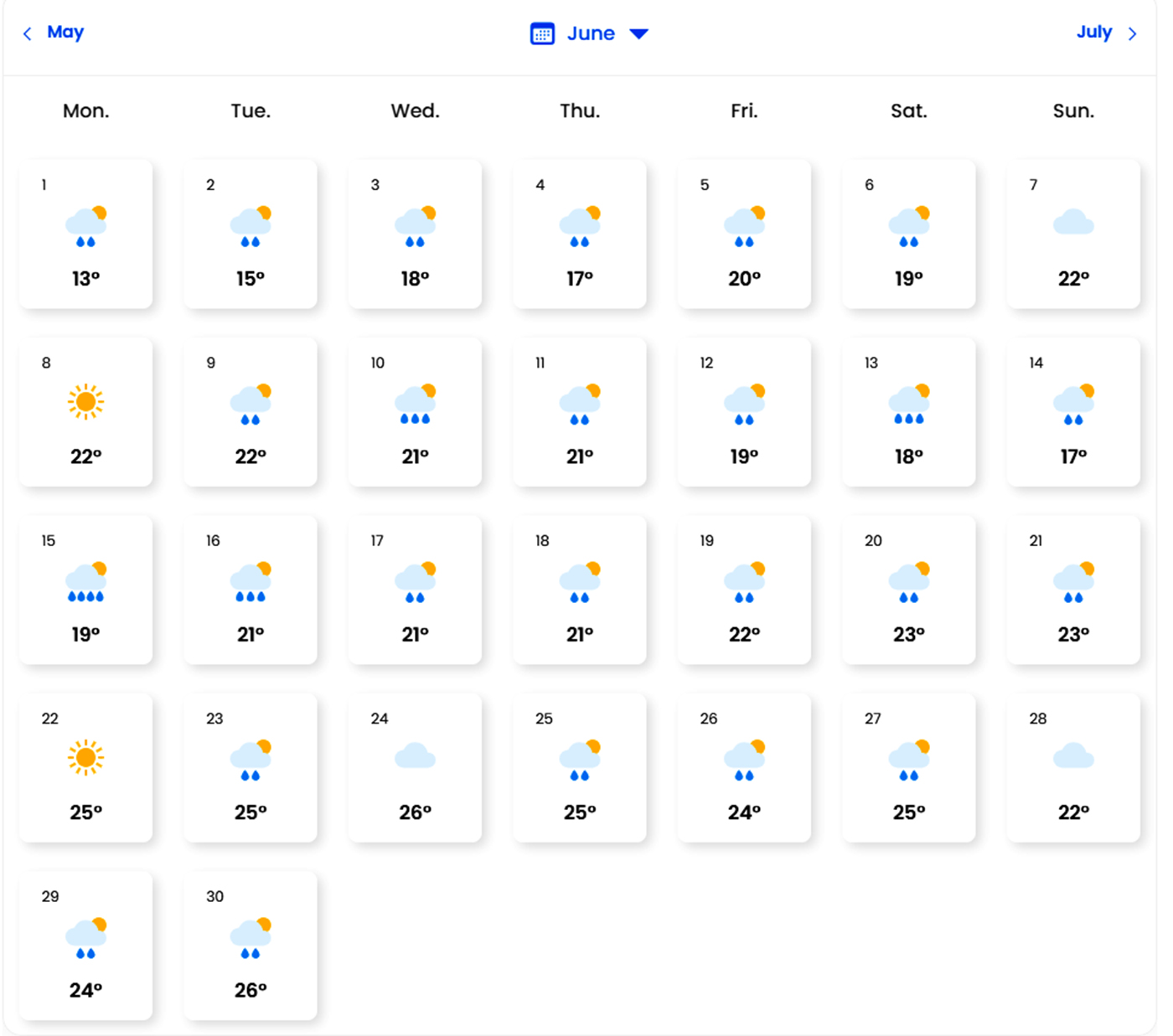Open the June 30 forecast card

[251, 946]
